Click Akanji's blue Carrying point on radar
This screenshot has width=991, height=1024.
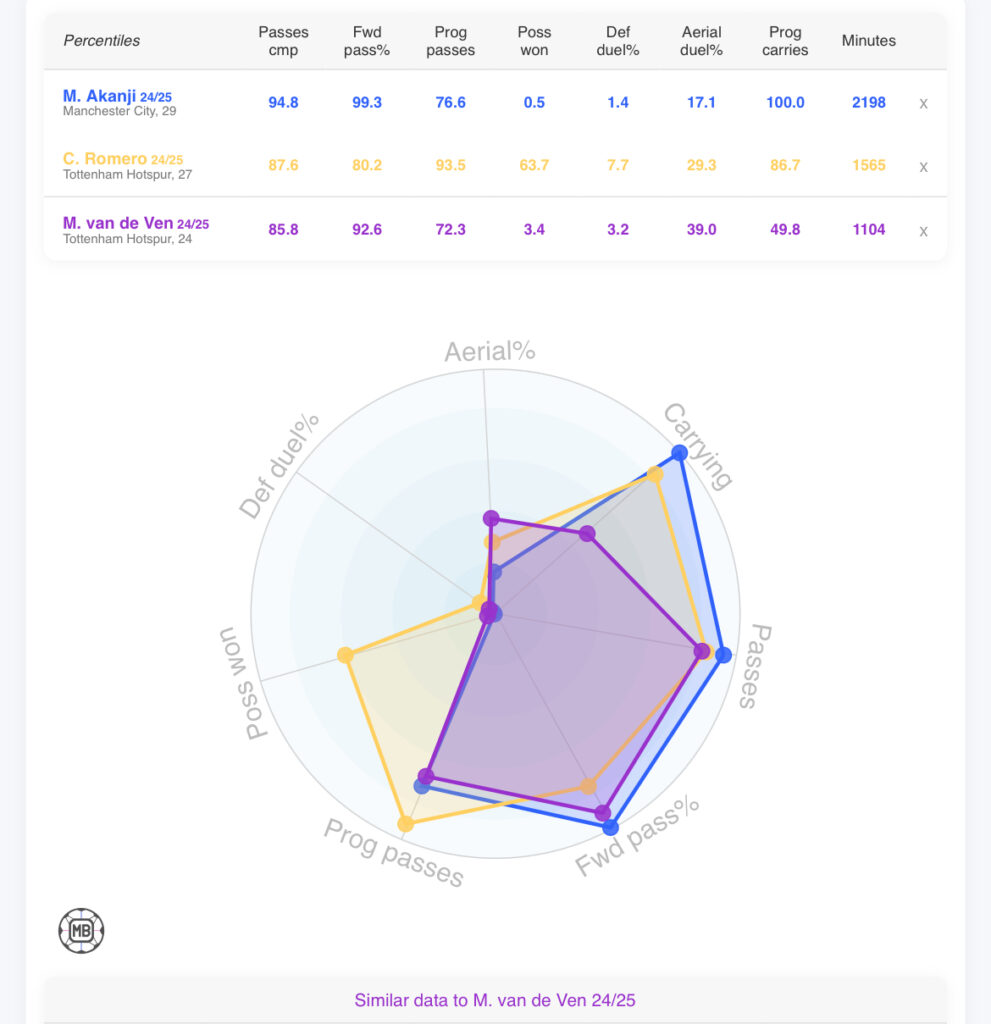679,453
